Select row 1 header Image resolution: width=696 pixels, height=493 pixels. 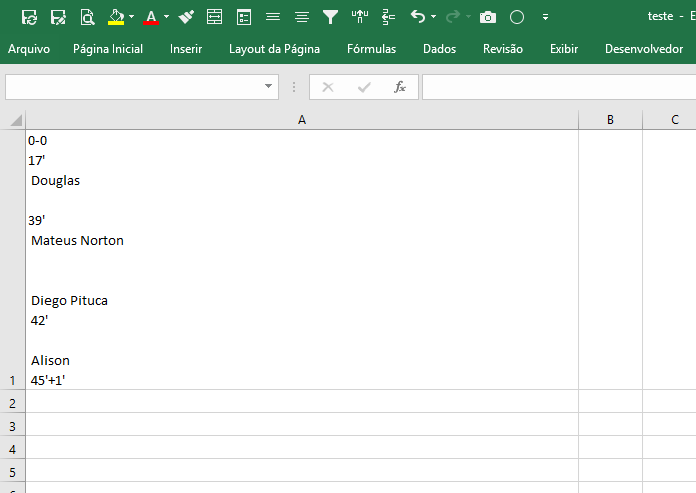(x=12, y=260)
